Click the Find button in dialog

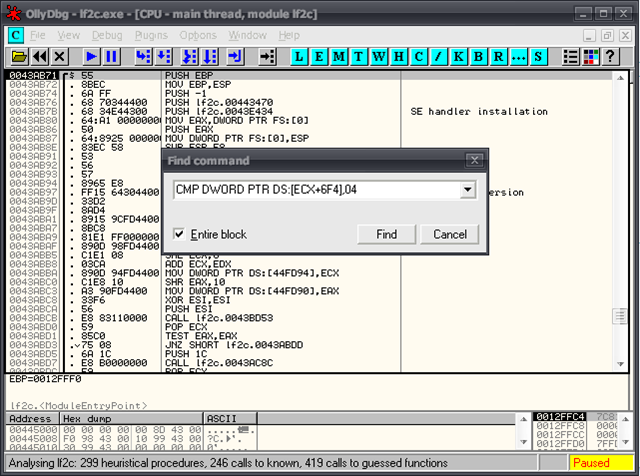pyautogui.click(x=386, y=234)
